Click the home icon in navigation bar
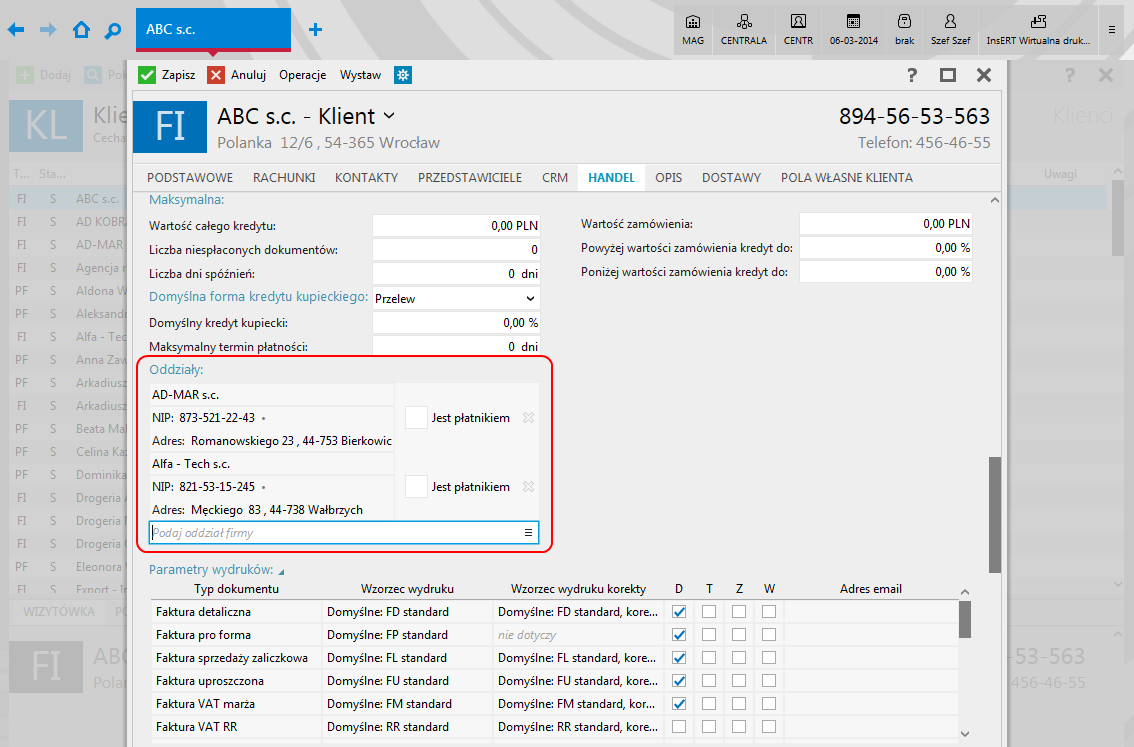Viewport: 1134px width, 747px height. pos(81,30)
